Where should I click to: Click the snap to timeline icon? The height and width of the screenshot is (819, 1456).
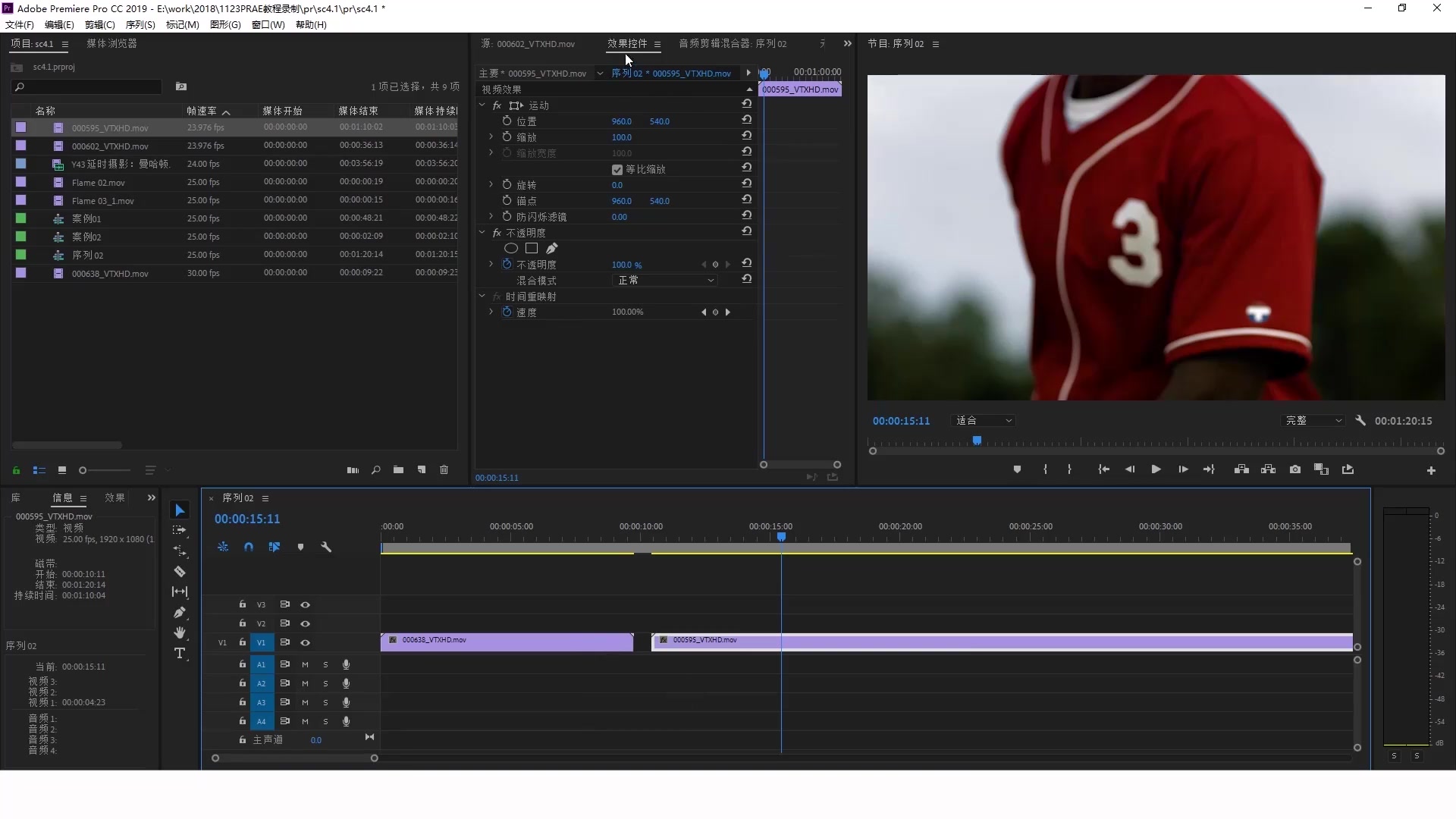pyautogui.click(x=248, y=547)
